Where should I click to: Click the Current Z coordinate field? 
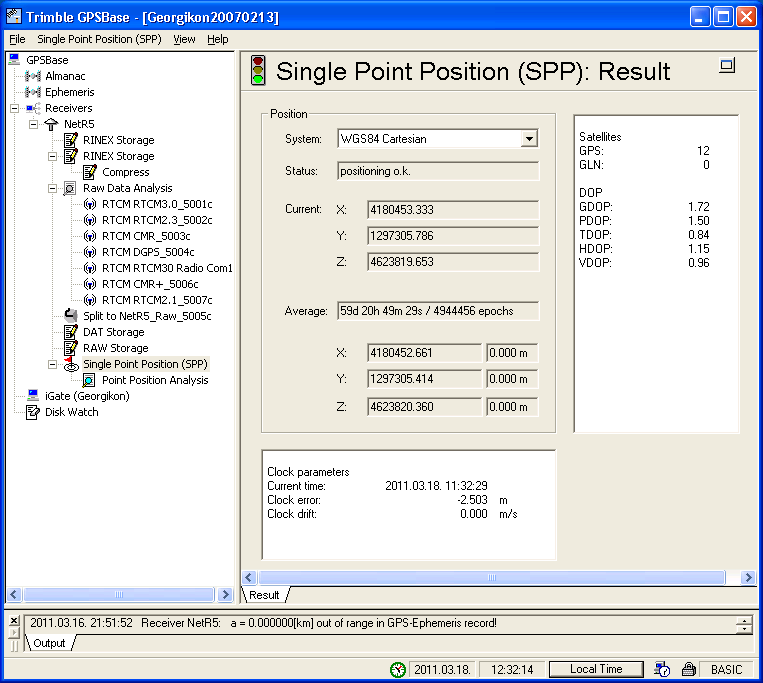[x=453, y=262]
